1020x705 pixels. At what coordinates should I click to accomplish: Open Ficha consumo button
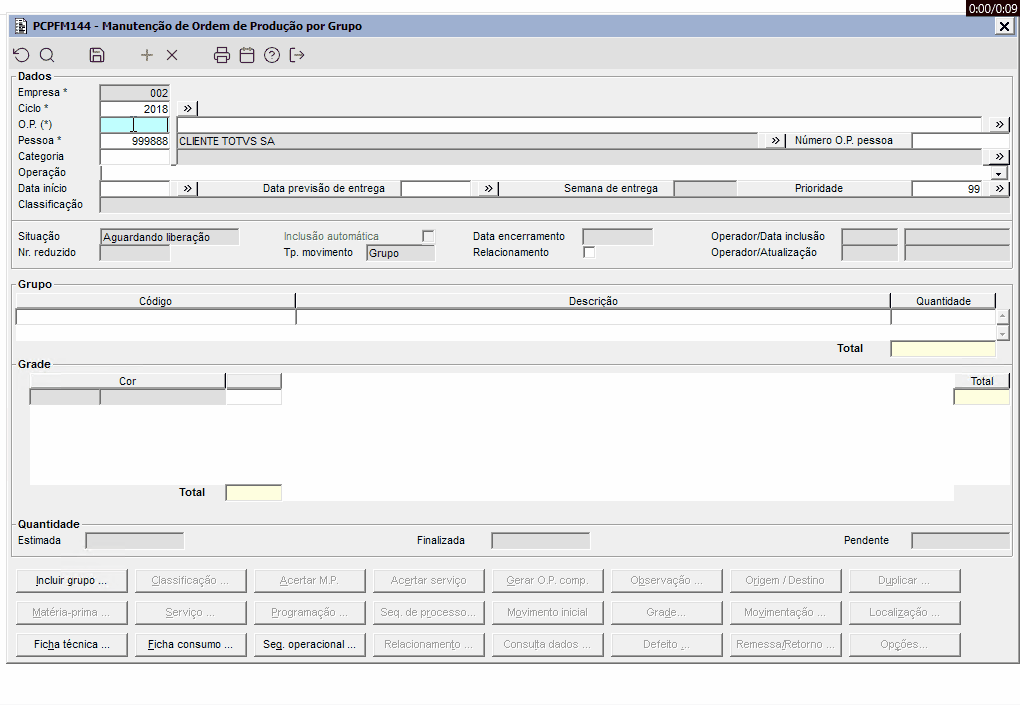(x=191, y=645)
